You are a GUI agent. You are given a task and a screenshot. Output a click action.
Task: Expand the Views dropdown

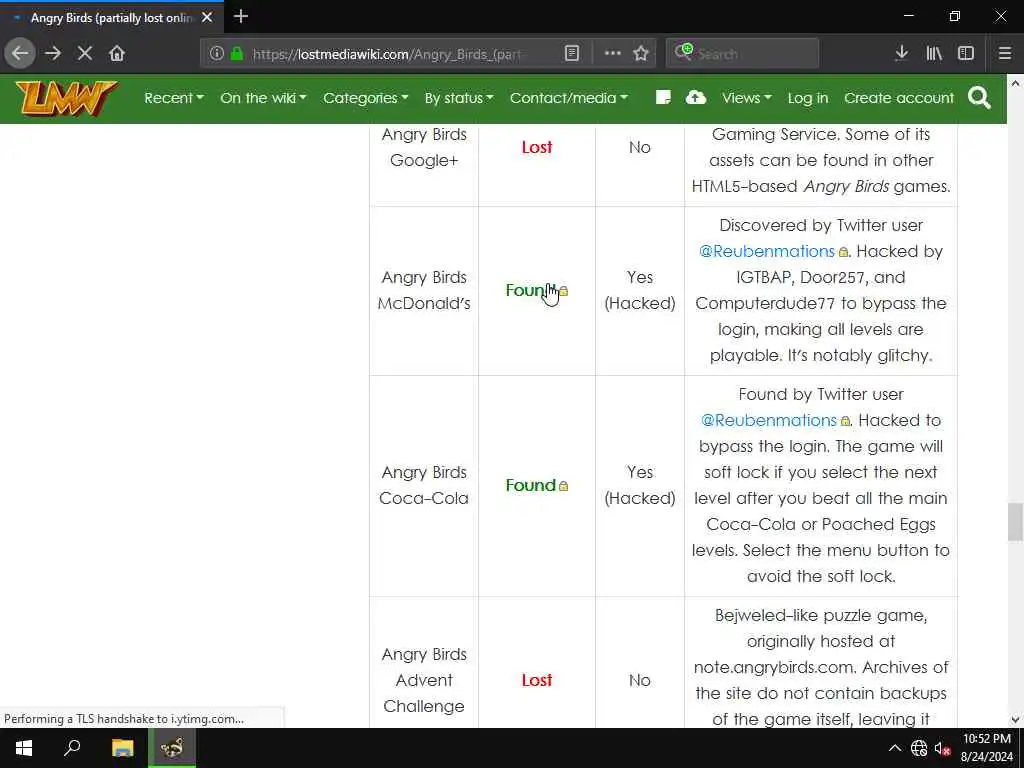point(746,98)
